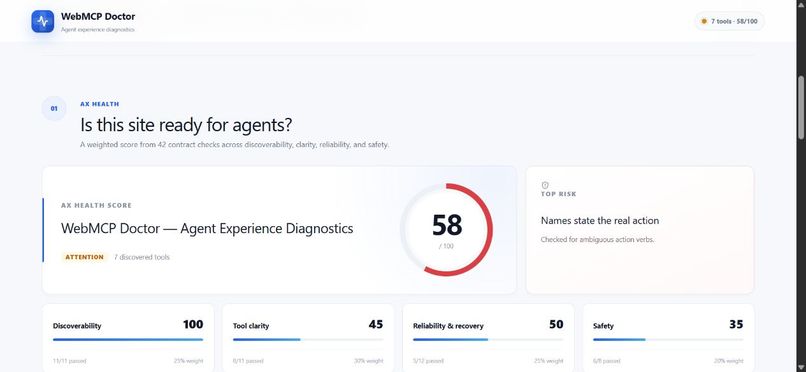806x372 pixels.
Task: Click the heading "Is this site ready for agents?"
Action: 187,125
